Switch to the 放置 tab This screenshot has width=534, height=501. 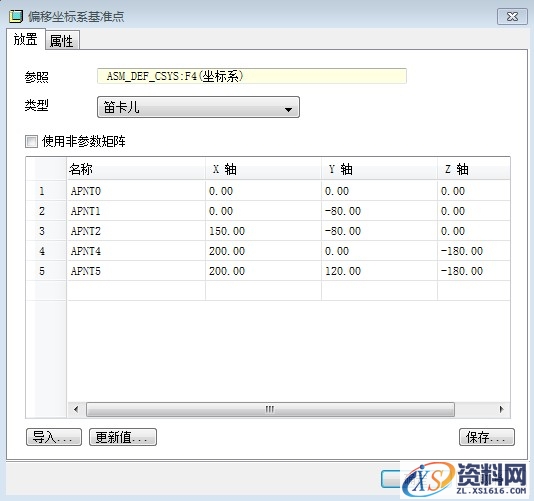coord(26,40)
